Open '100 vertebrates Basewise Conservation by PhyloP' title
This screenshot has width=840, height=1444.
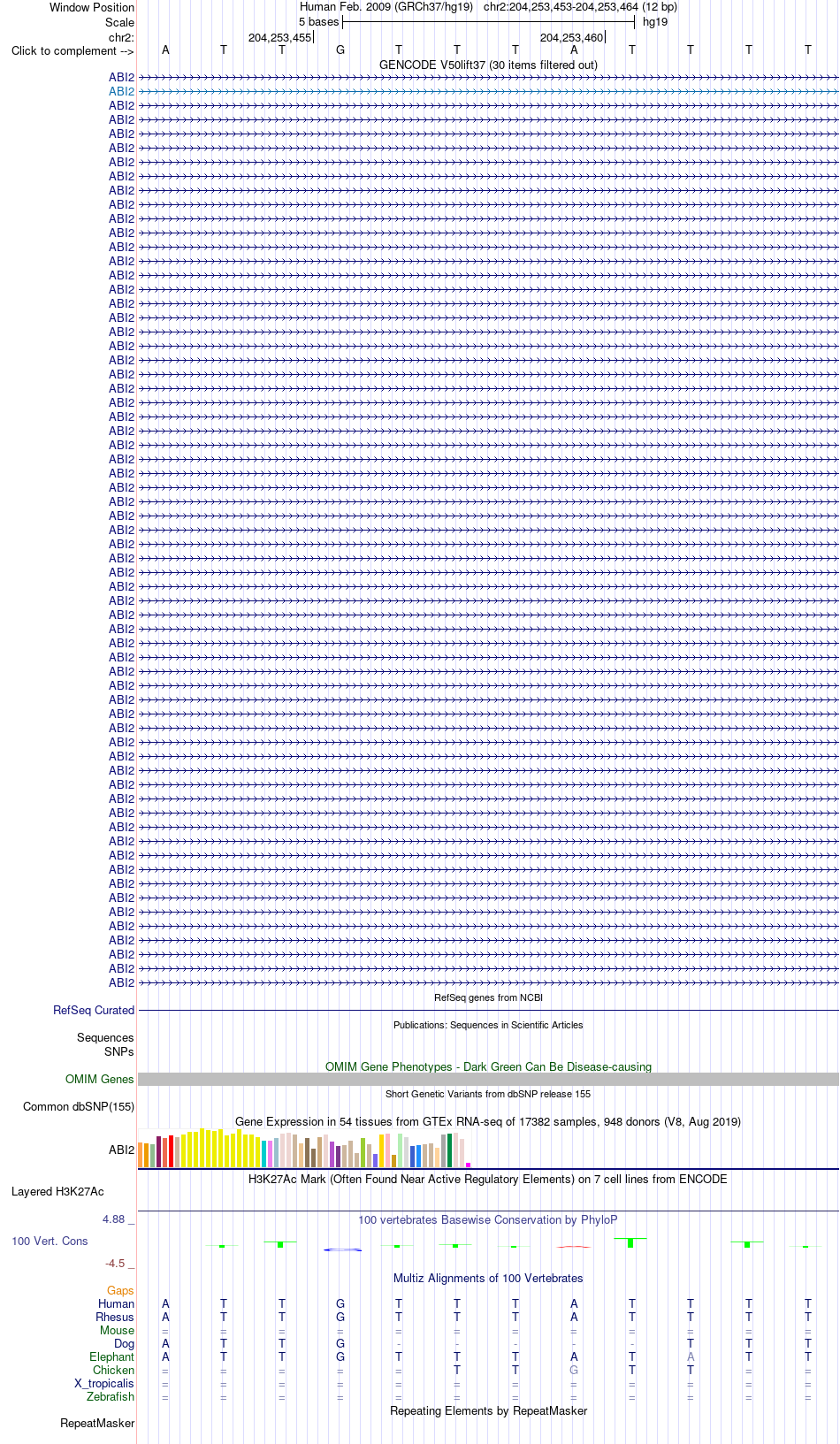pyautogui.click(x=488, y=1219)
